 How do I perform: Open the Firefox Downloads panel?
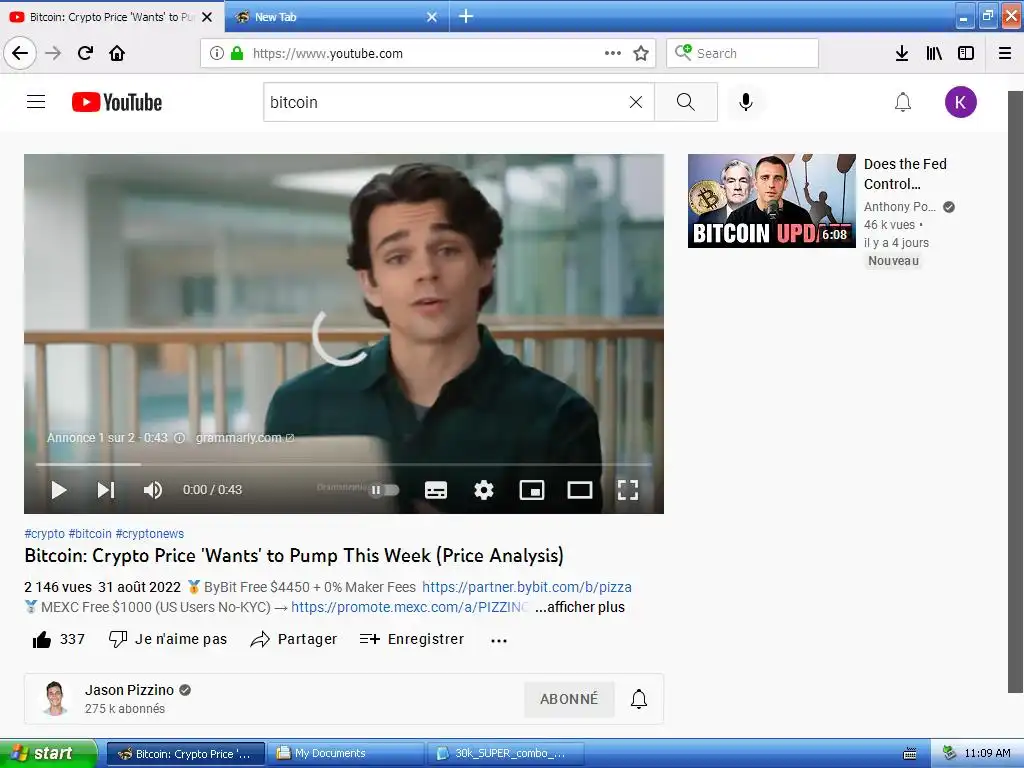pos(902,53)
